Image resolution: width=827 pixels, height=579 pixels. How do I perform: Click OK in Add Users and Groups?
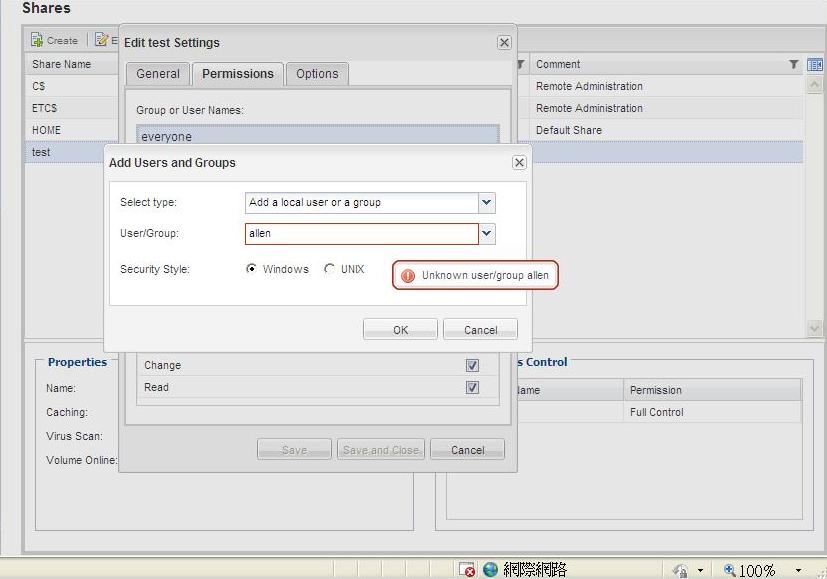coord(400,330)
